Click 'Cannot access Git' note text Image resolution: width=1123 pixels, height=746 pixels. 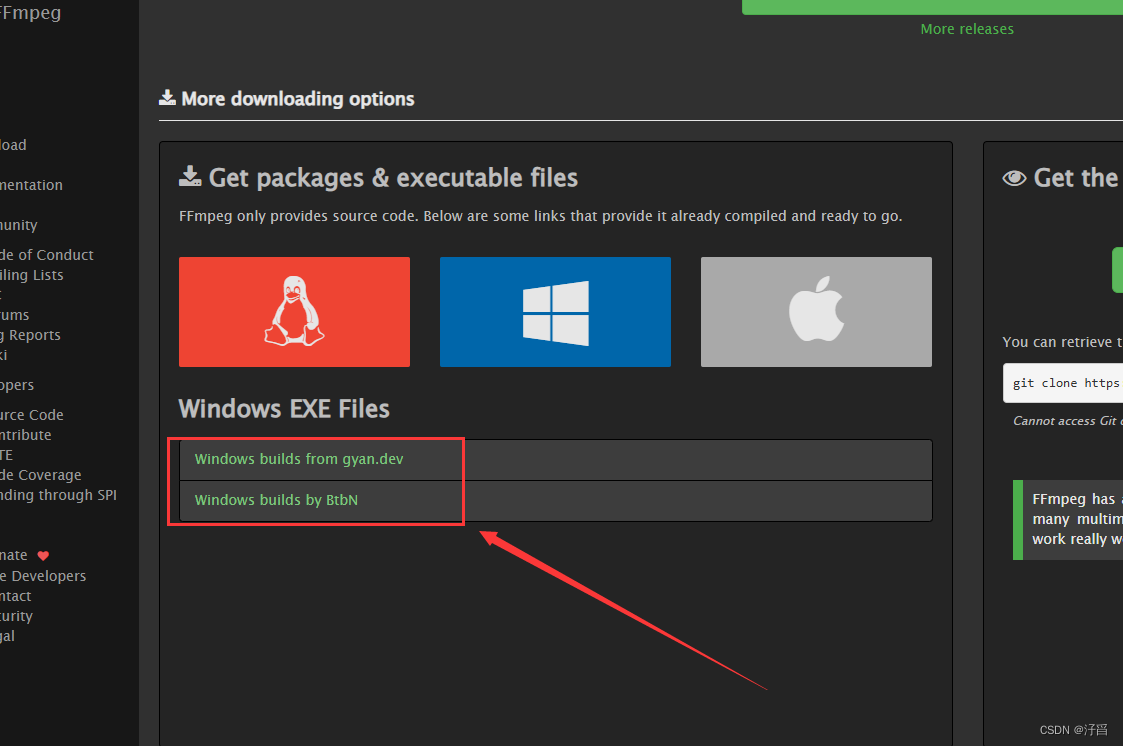[1068, 421]
